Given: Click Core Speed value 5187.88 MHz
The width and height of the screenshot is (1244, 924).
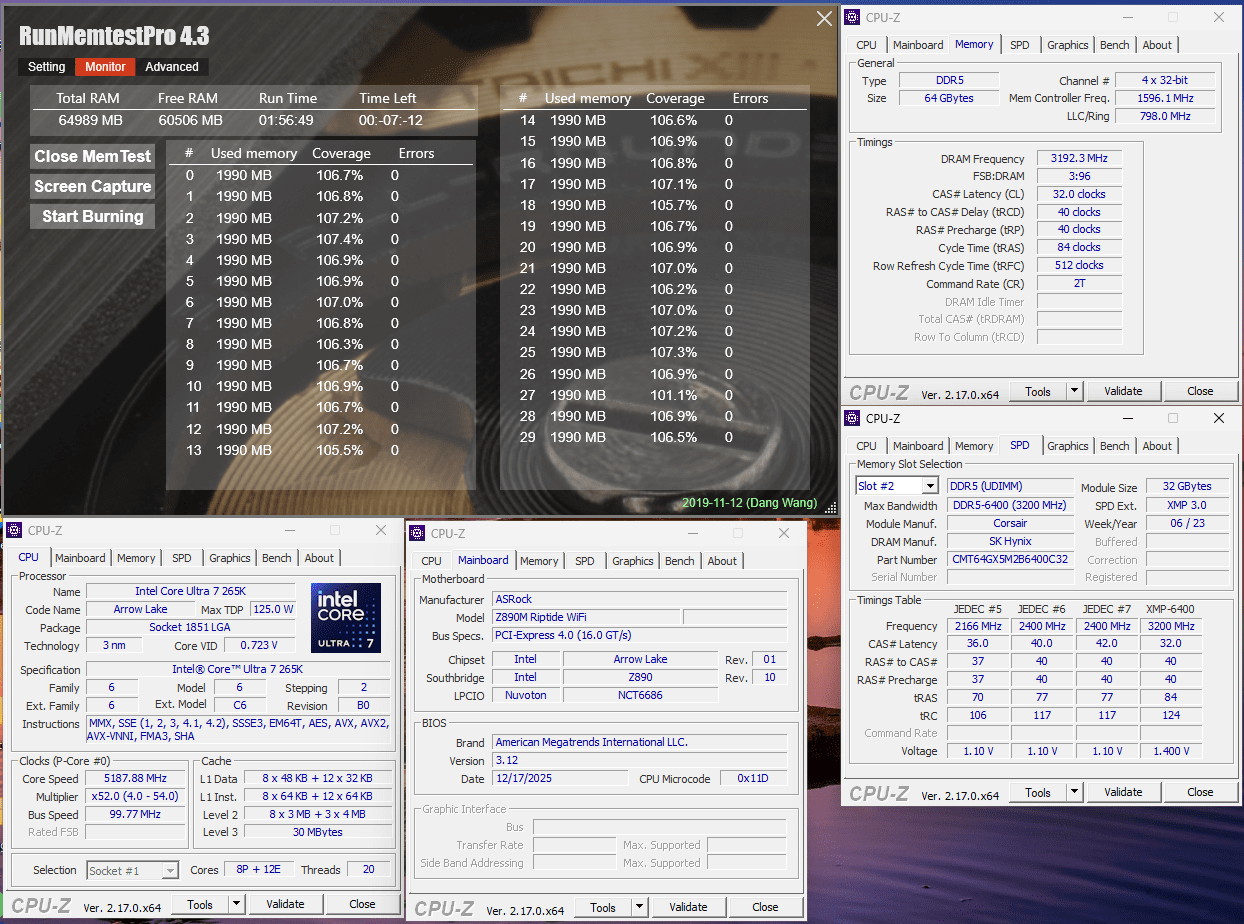Looking at the screenshot, I should click(136, 779).
